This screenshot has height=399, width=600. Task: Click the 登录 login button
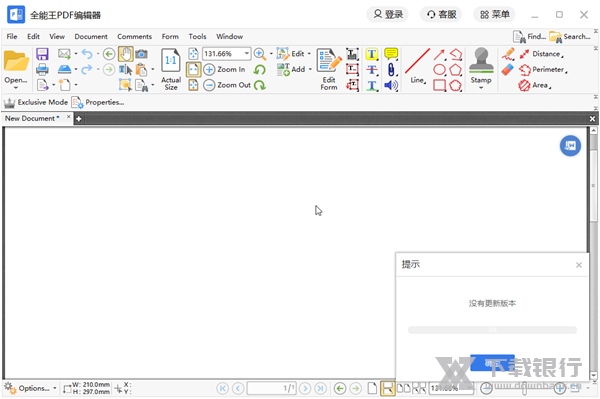(x=387, y=15)
